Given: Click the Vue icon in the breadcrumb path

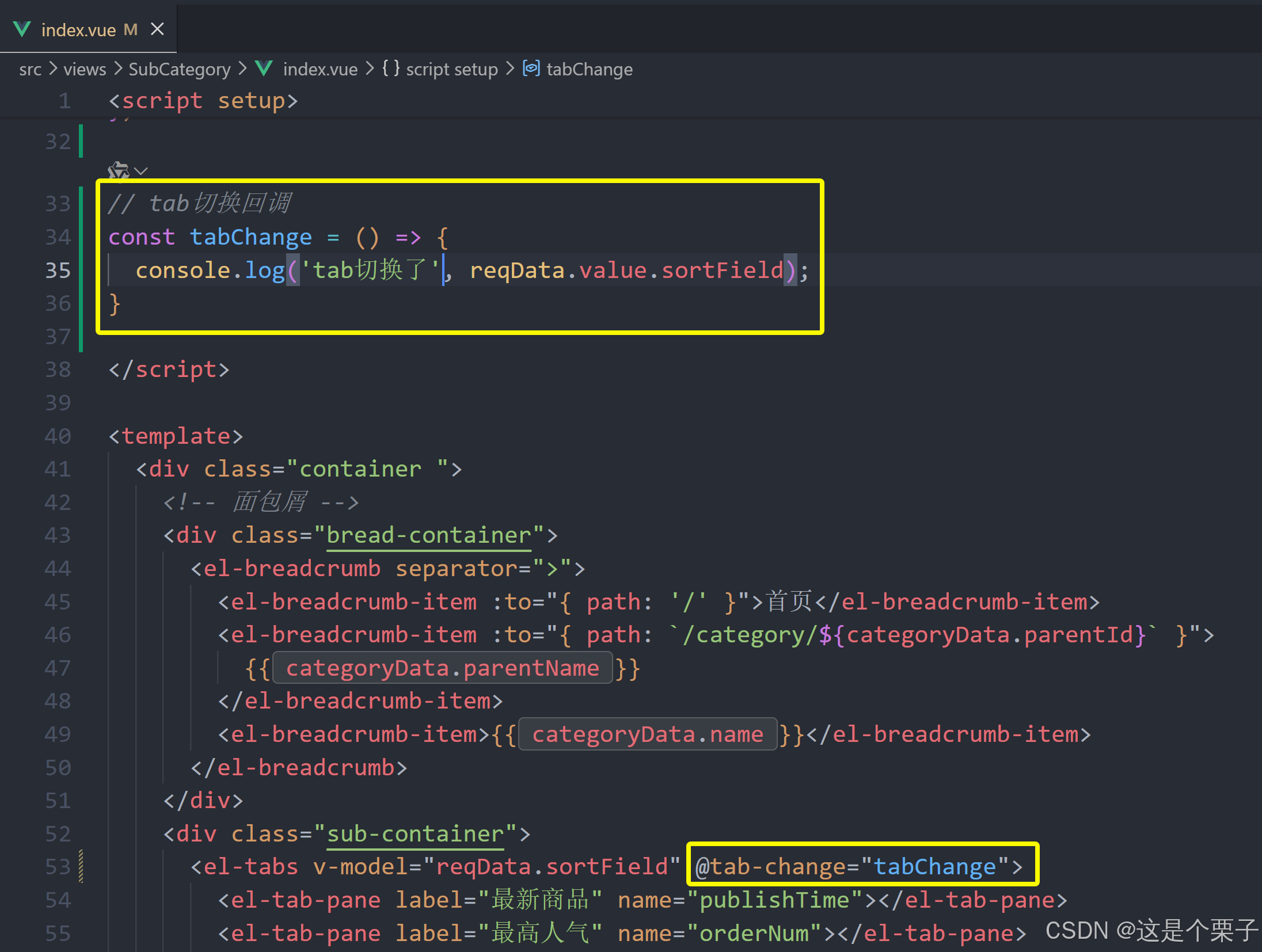Looking at the screenshot, I should (264, 69).
